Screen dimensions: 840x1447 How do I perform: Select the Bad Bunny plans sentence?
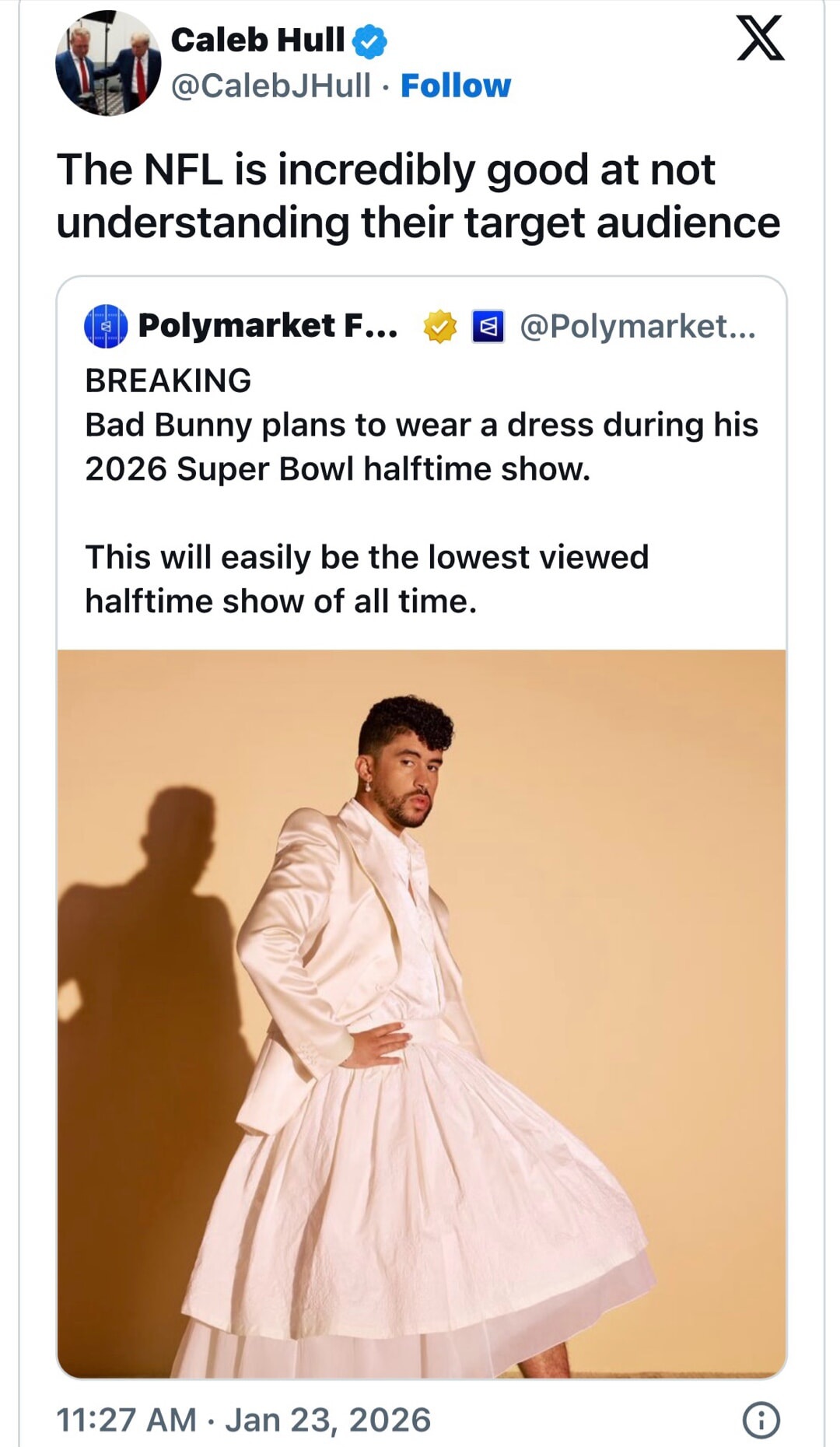tap(421, 447)
